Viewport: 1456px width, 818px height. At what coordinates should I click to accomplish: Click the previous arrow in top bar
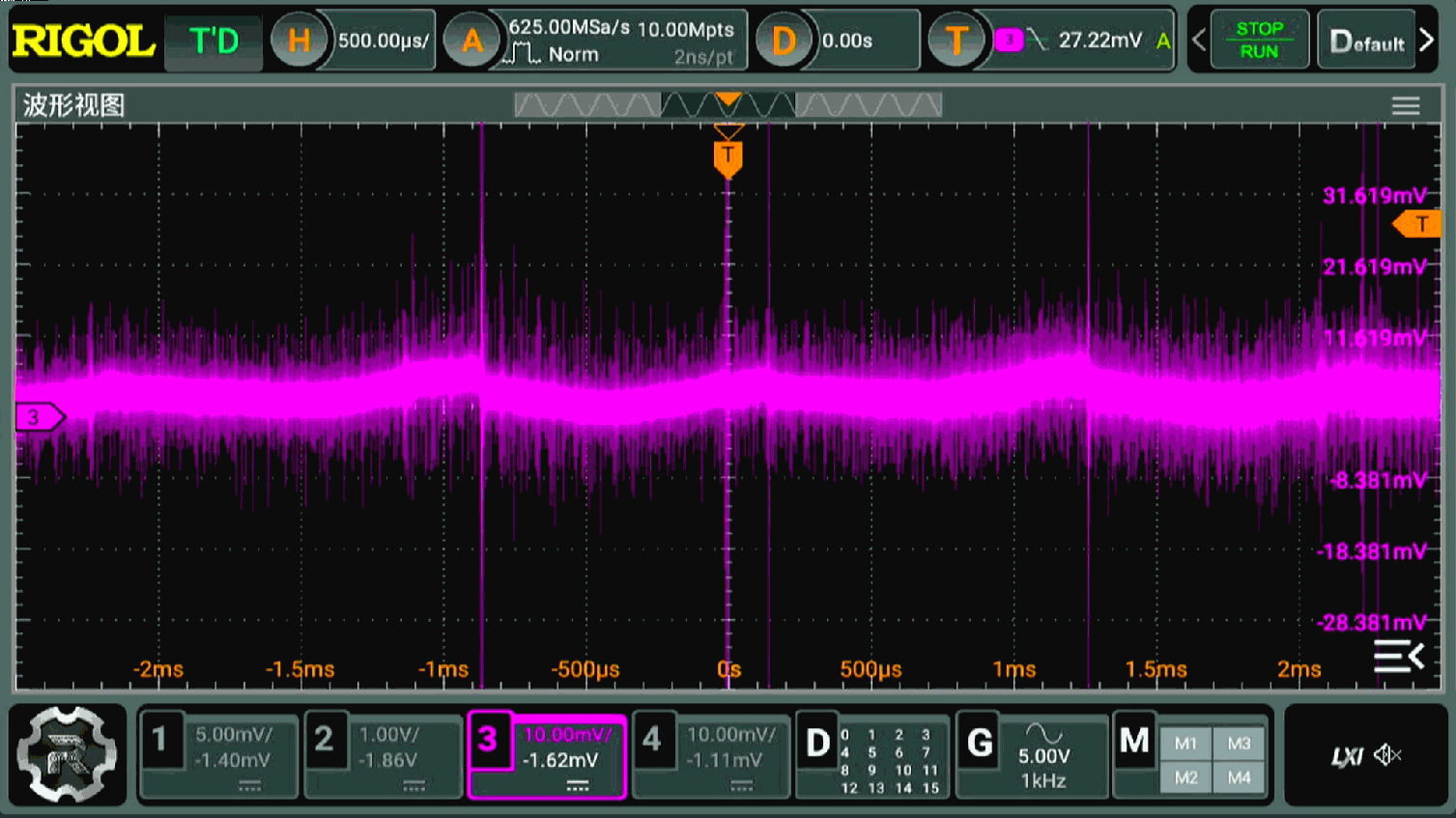pos(1198,40)
